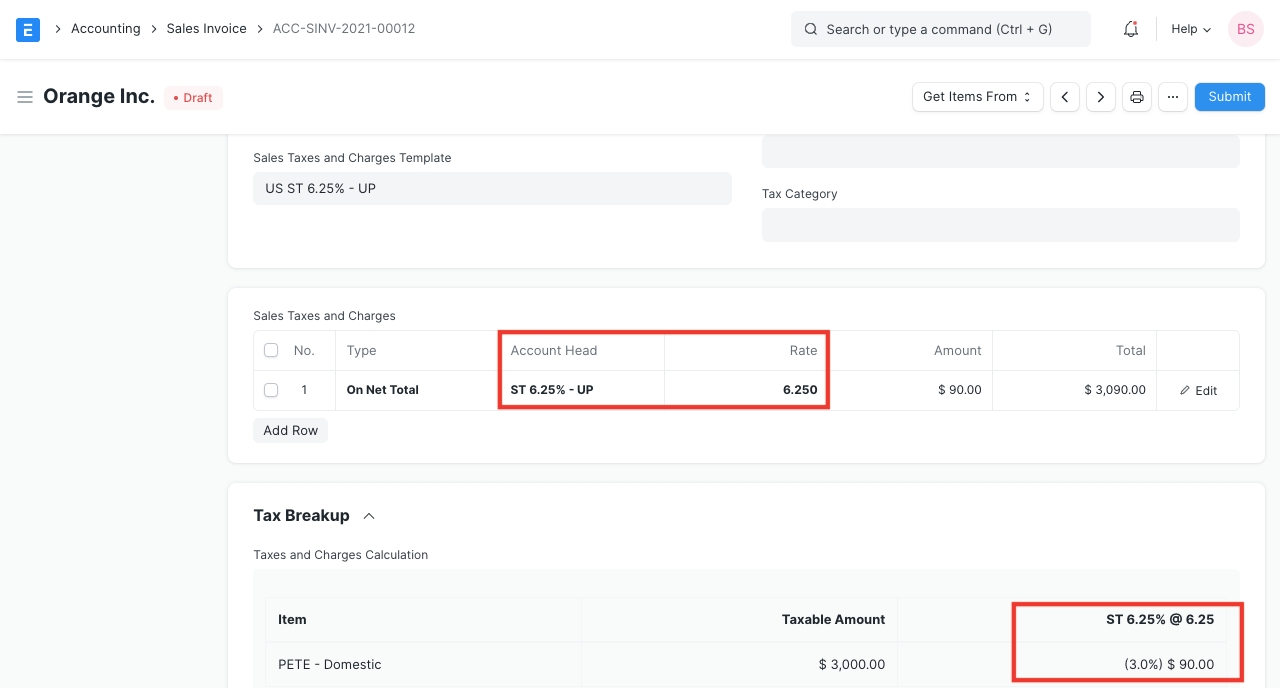
Task: Collapse the Tax Breakup section
Action: [x=369, y=516]
